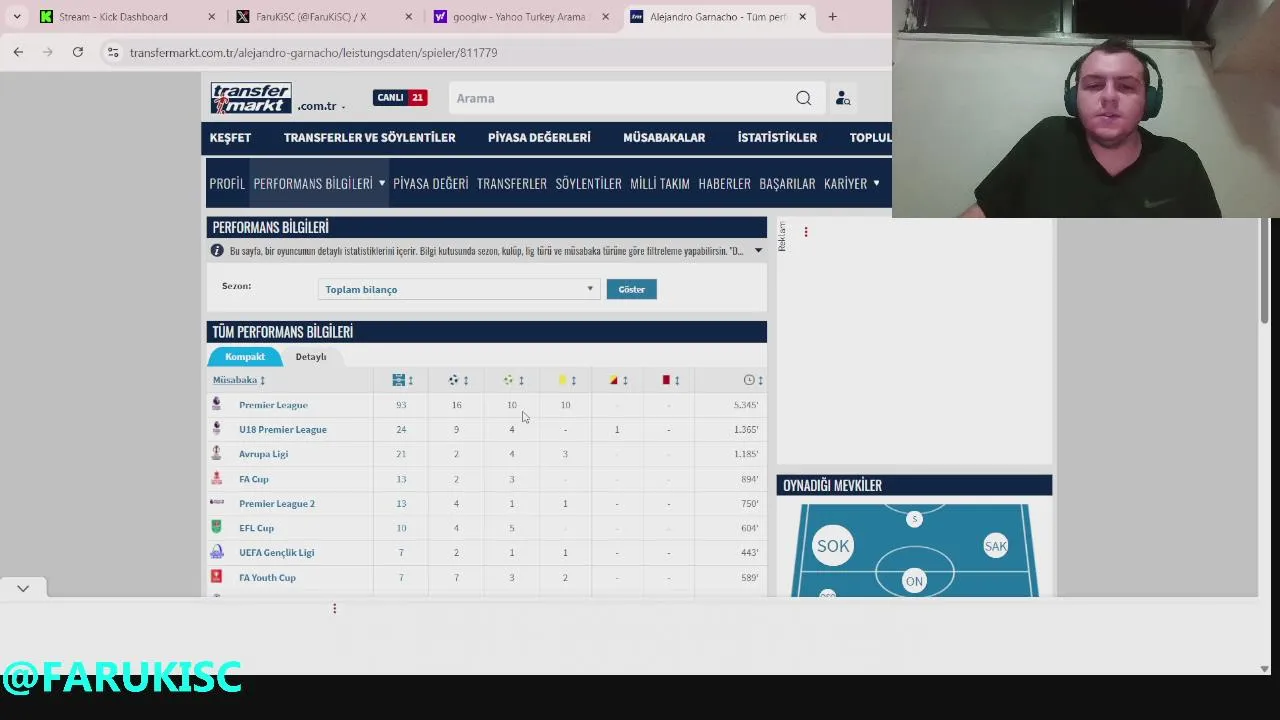
Task: Sort by yellow cards column icon
Action: 563,380
